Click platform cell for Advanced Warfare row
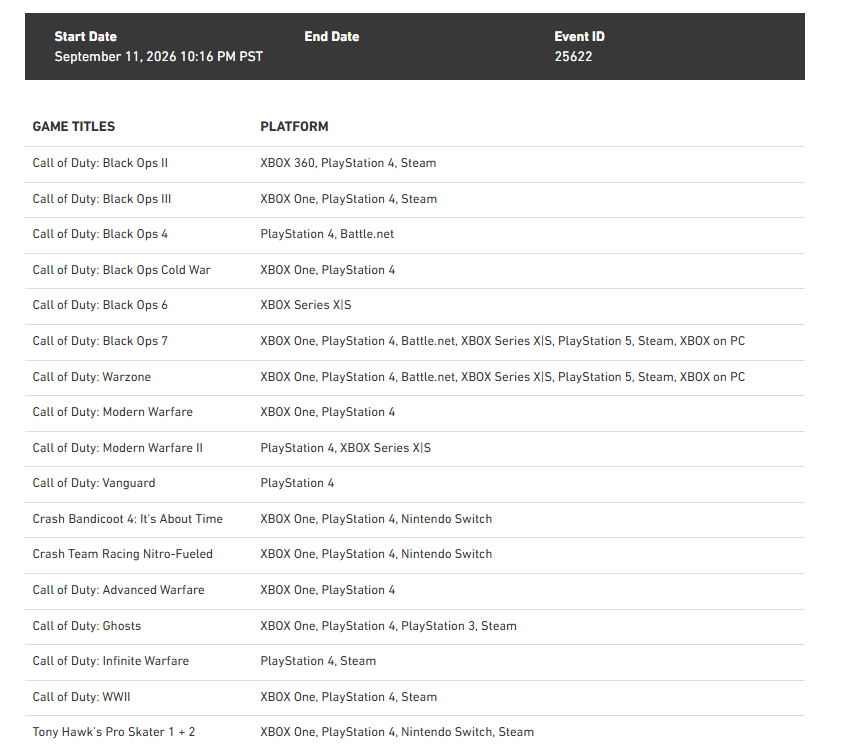This screenshot has width=844, height=755. point(328,590)
